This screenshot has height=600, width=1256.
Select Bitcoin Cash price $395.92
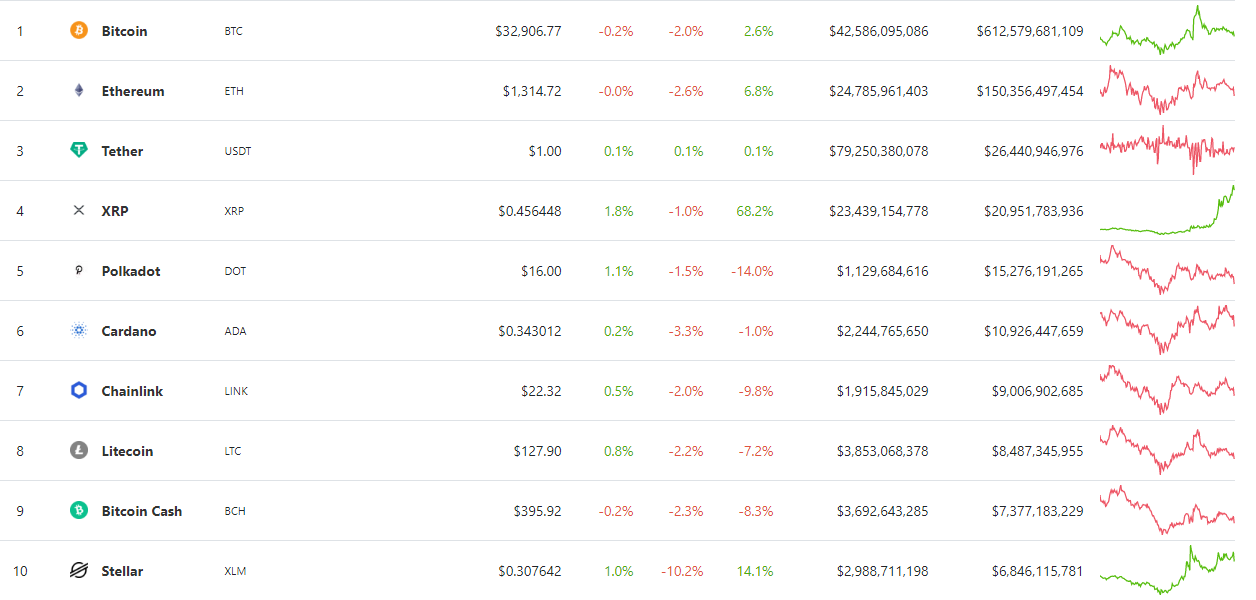[538, 511]
